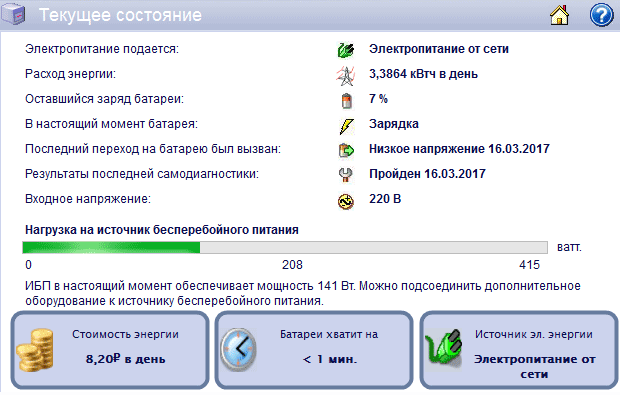Viewport: 620px width, 395px height.
Task: Click the power tower icon for Расход энергии
Action: tap(346, 76)
